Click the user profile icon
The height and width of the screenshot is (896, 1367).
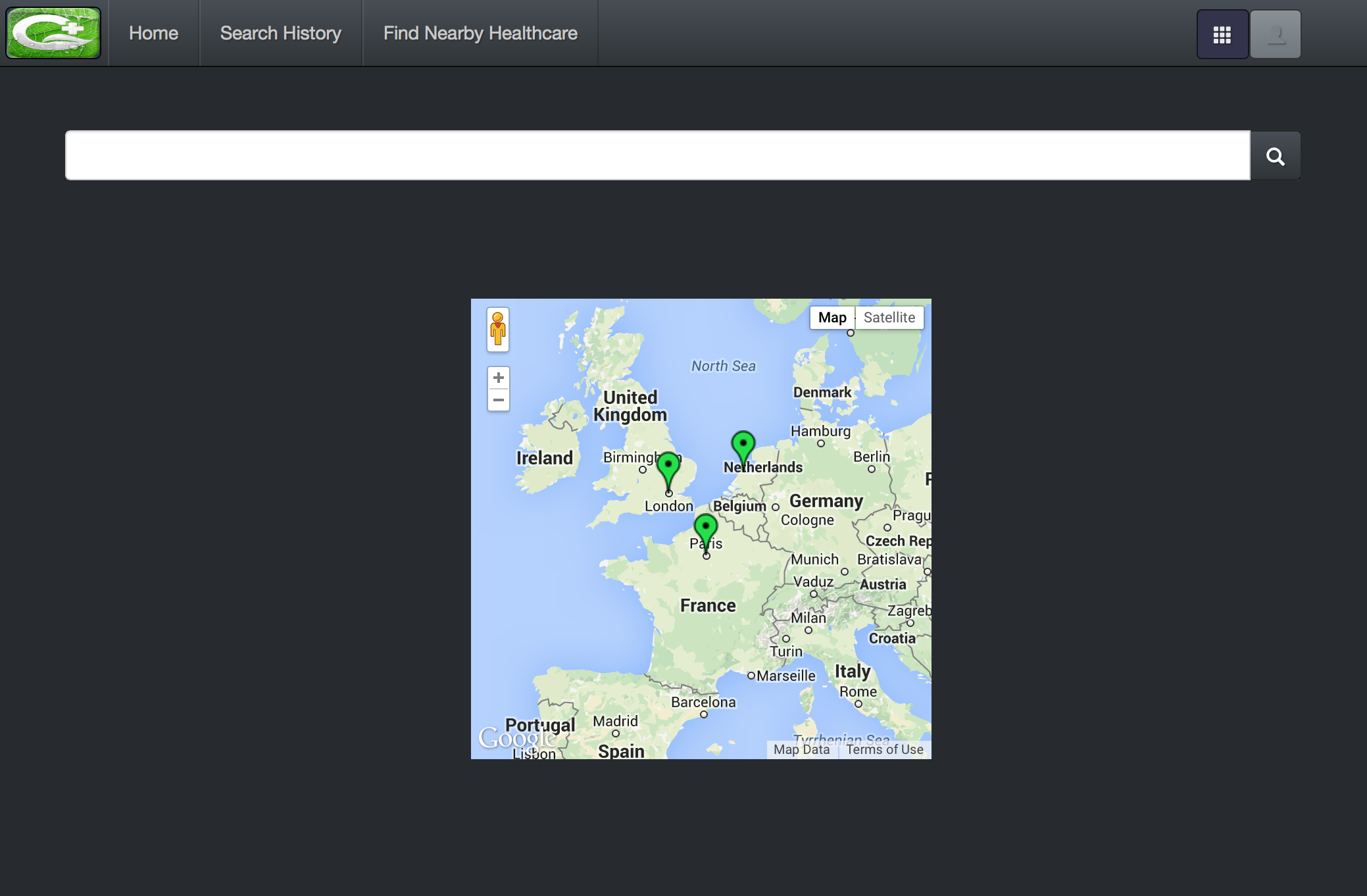click(x=1275, y=34)
